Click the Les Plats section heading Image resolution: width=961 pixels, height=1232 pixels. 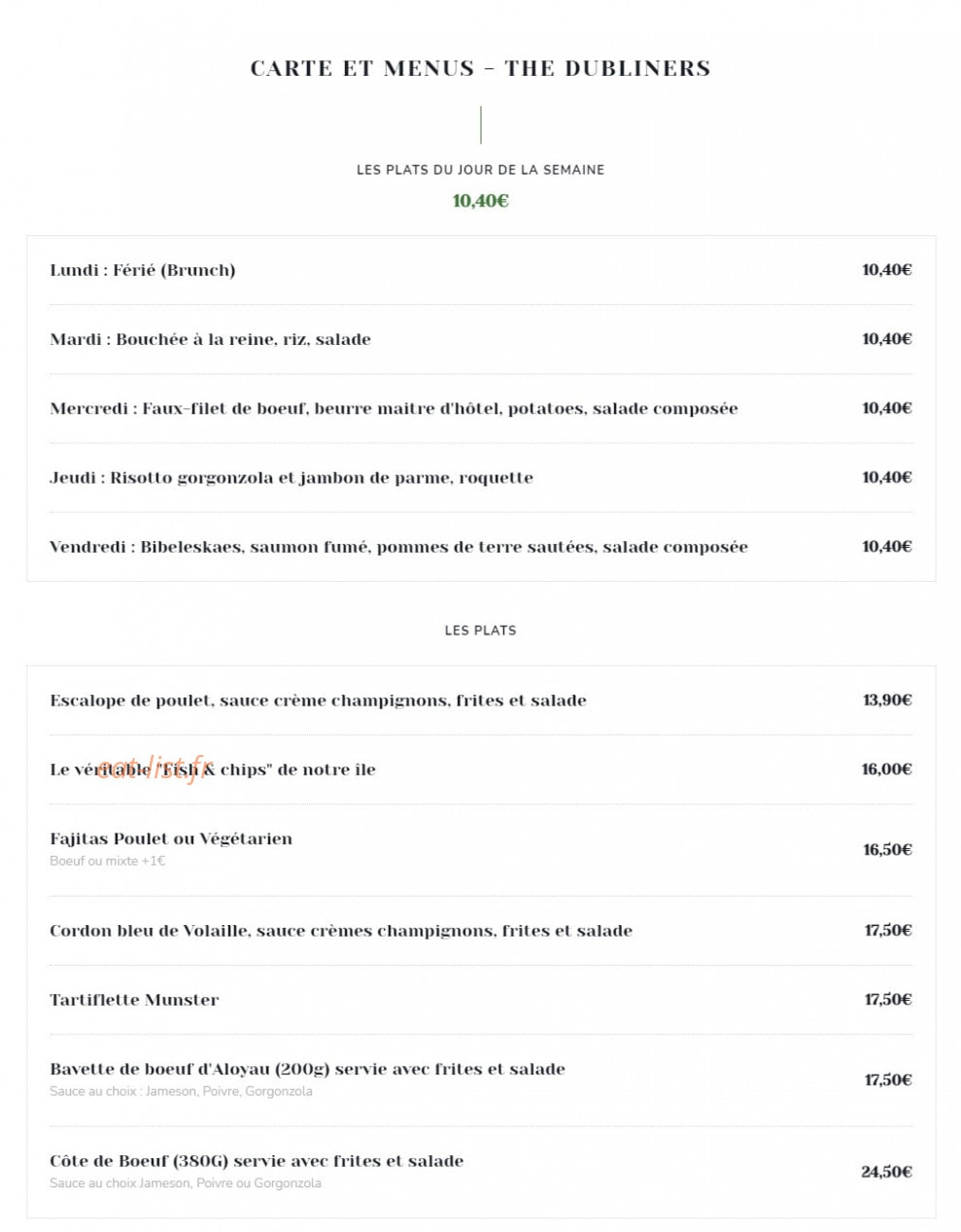[480, 631]
